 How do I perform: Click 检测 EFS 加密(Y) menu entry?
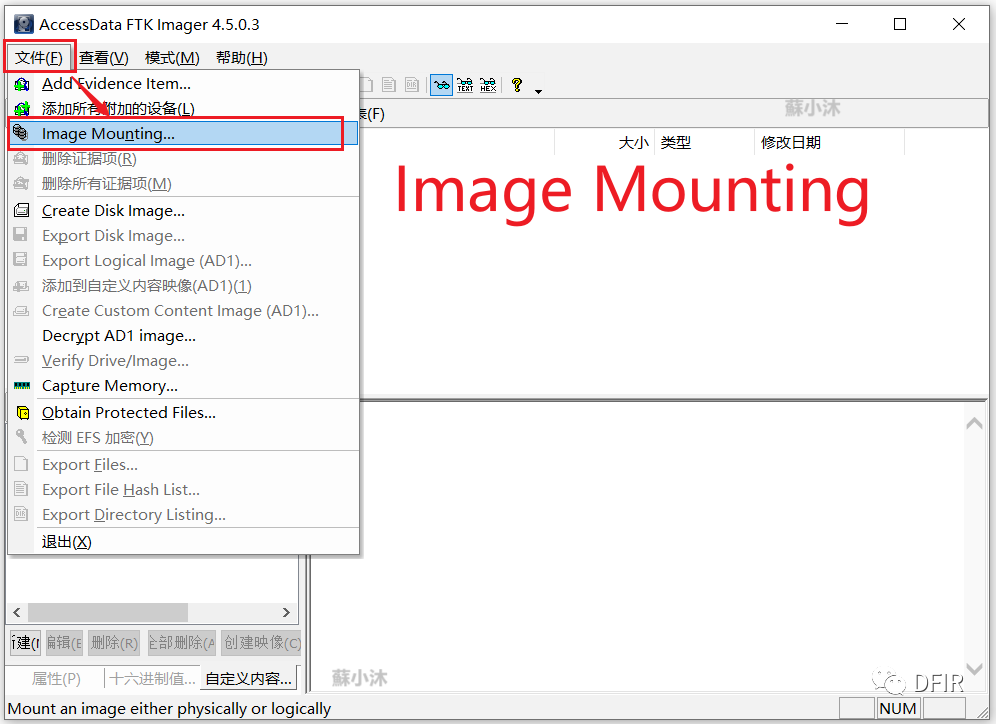point(184,438)
